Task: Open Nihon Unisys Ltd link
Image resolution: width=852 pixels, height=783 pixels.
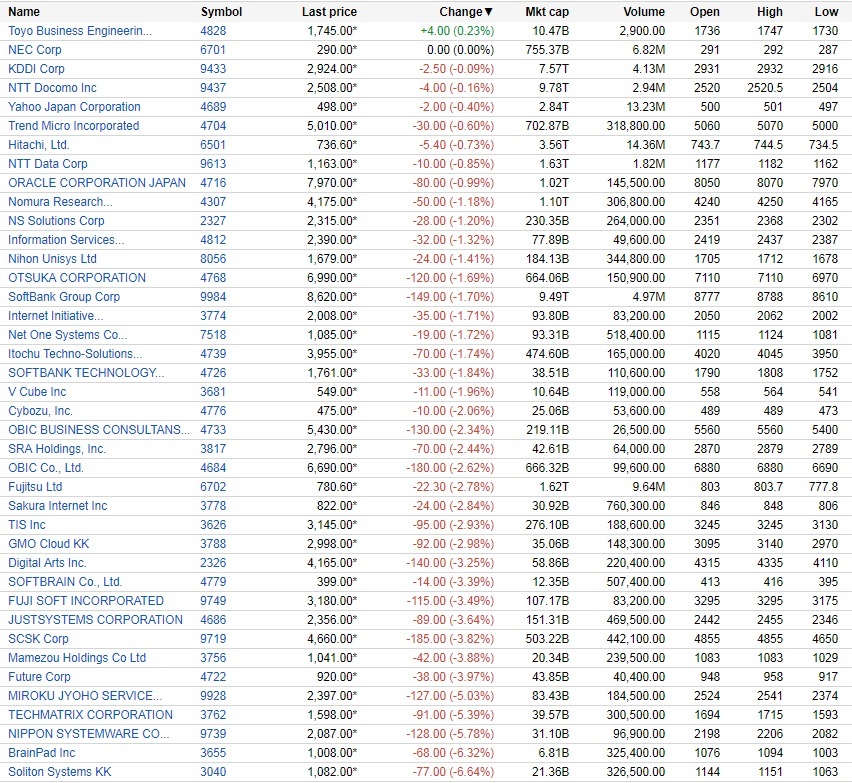Action: (x=52, y=259)
